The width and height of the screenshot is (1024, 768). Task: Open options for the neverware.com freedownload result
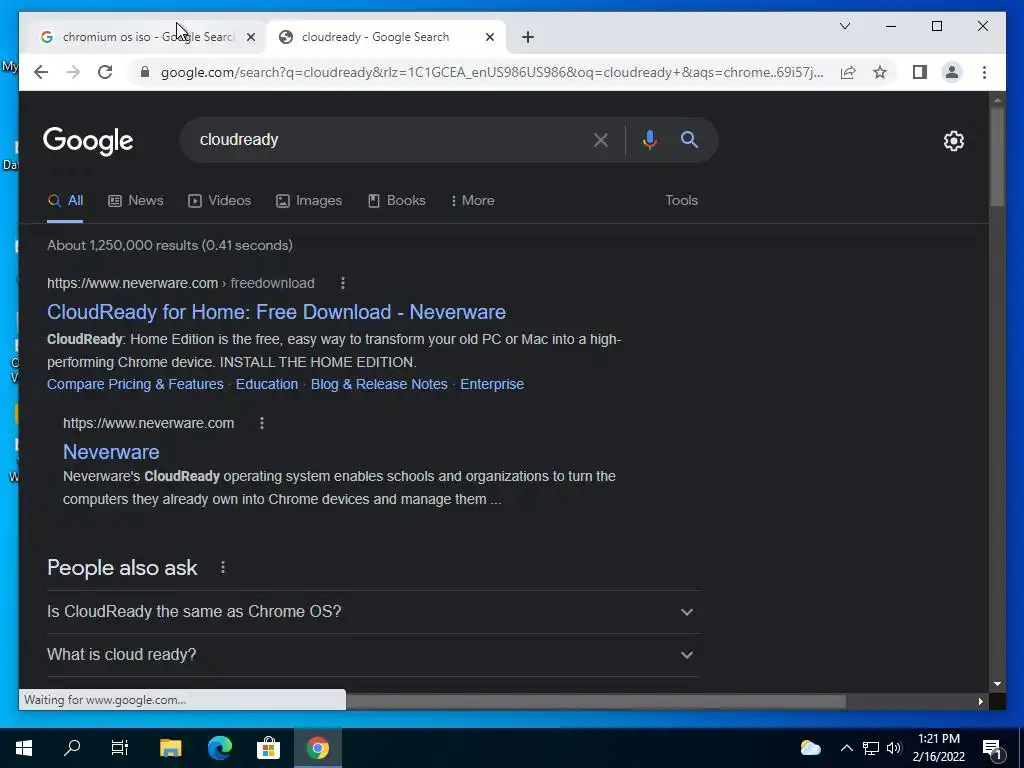(343, 283)
